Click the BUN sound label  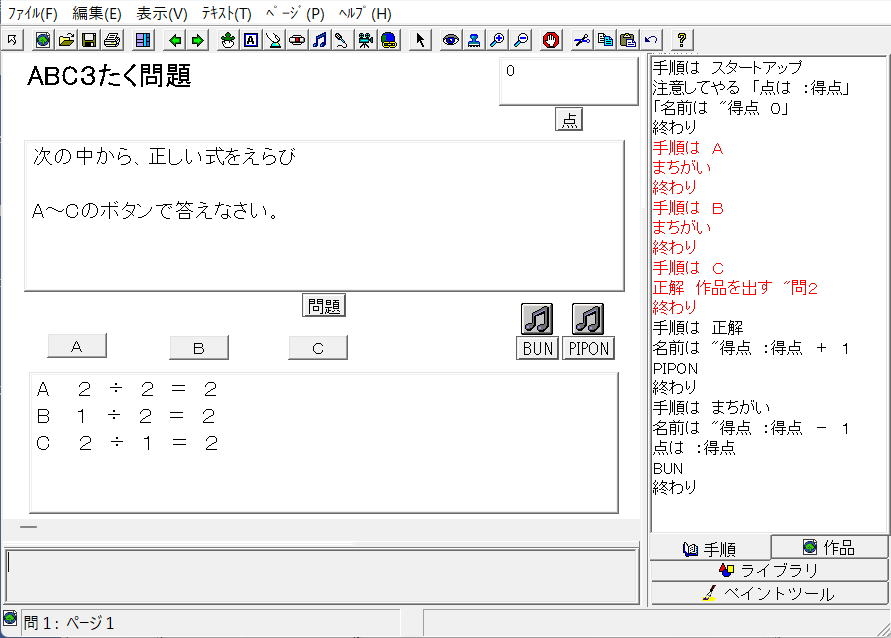point(538,348)
